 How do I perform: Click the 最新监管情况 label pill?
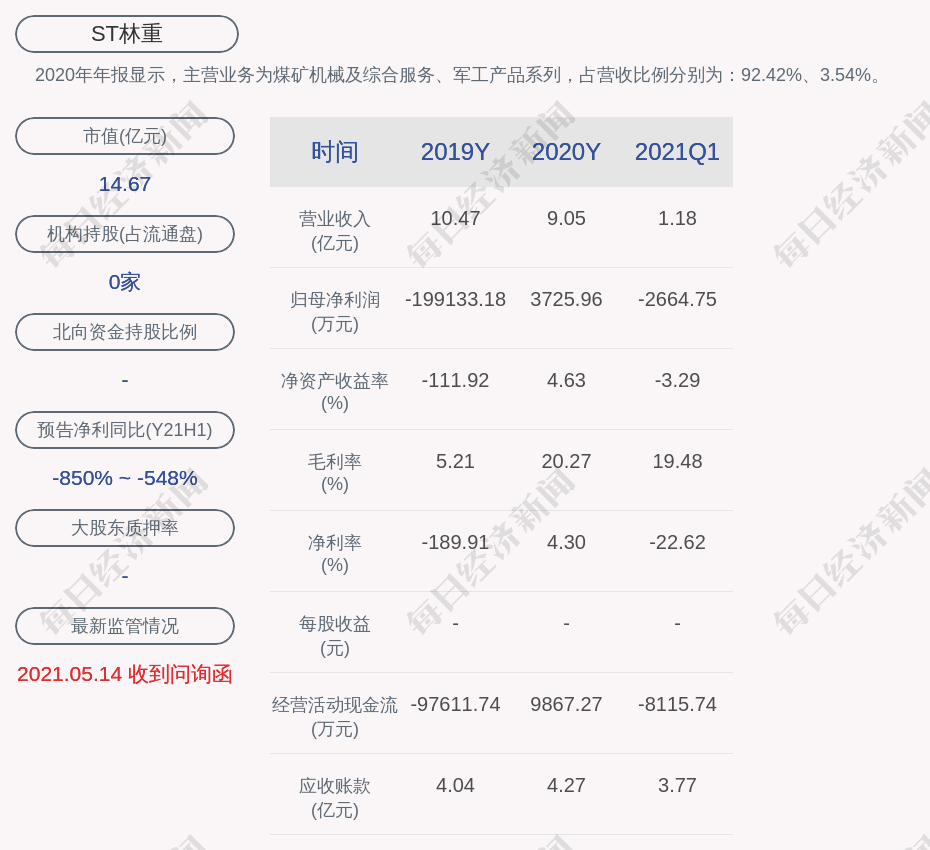(x=125, y=626)
